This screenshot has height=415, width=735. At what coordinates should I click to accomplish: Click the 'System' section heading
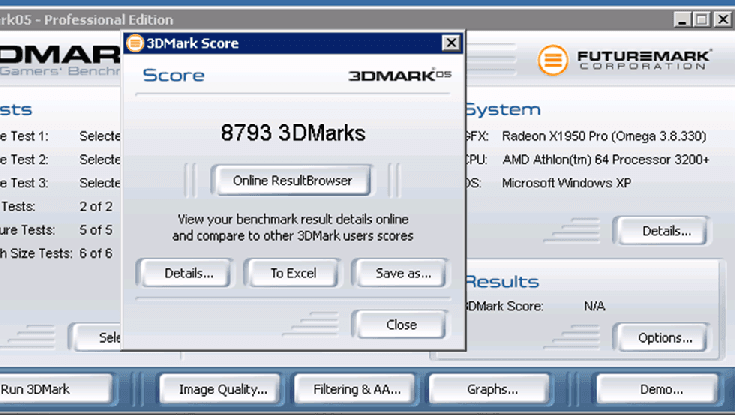click(x=502, y=110)
